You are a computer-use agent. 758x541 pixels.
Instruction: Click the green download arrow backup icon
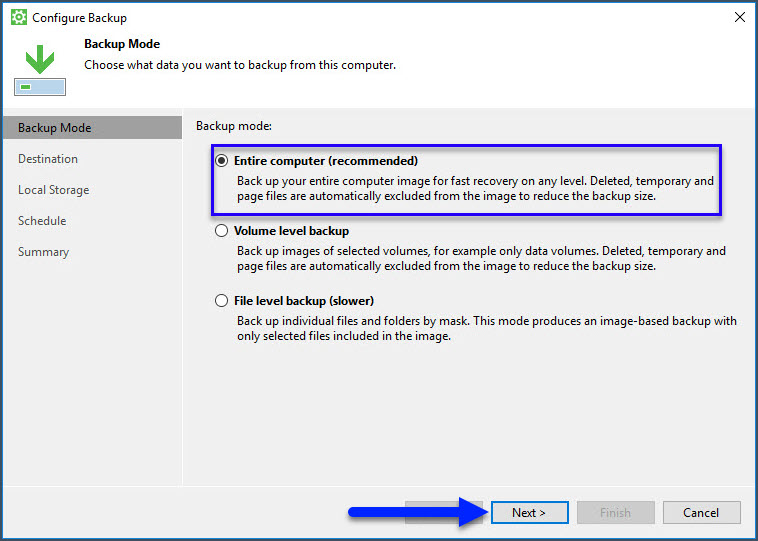[x=40, y=60]
